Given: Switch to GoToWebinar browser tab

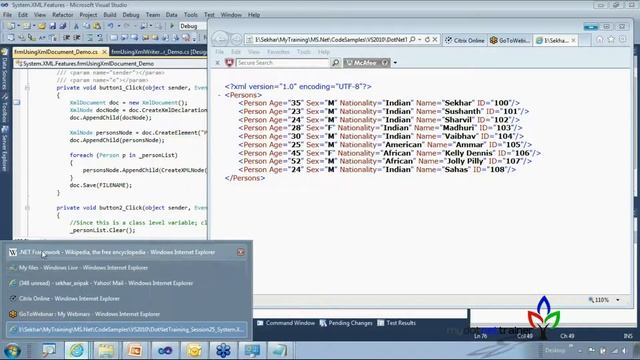Looking at the screenshot, I should [x=510, y=40].
